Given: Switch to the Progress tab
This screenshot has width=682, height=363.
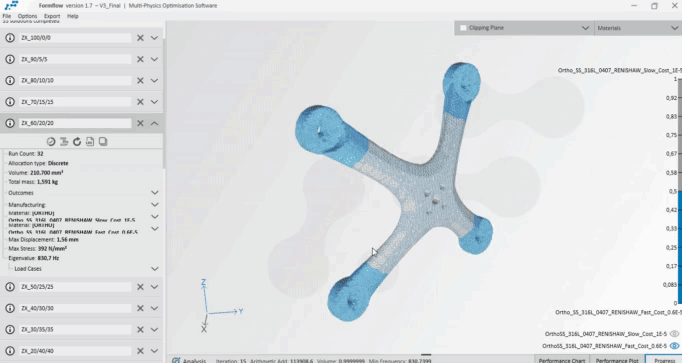Looking at the screenshot, I should coord(664,359).
